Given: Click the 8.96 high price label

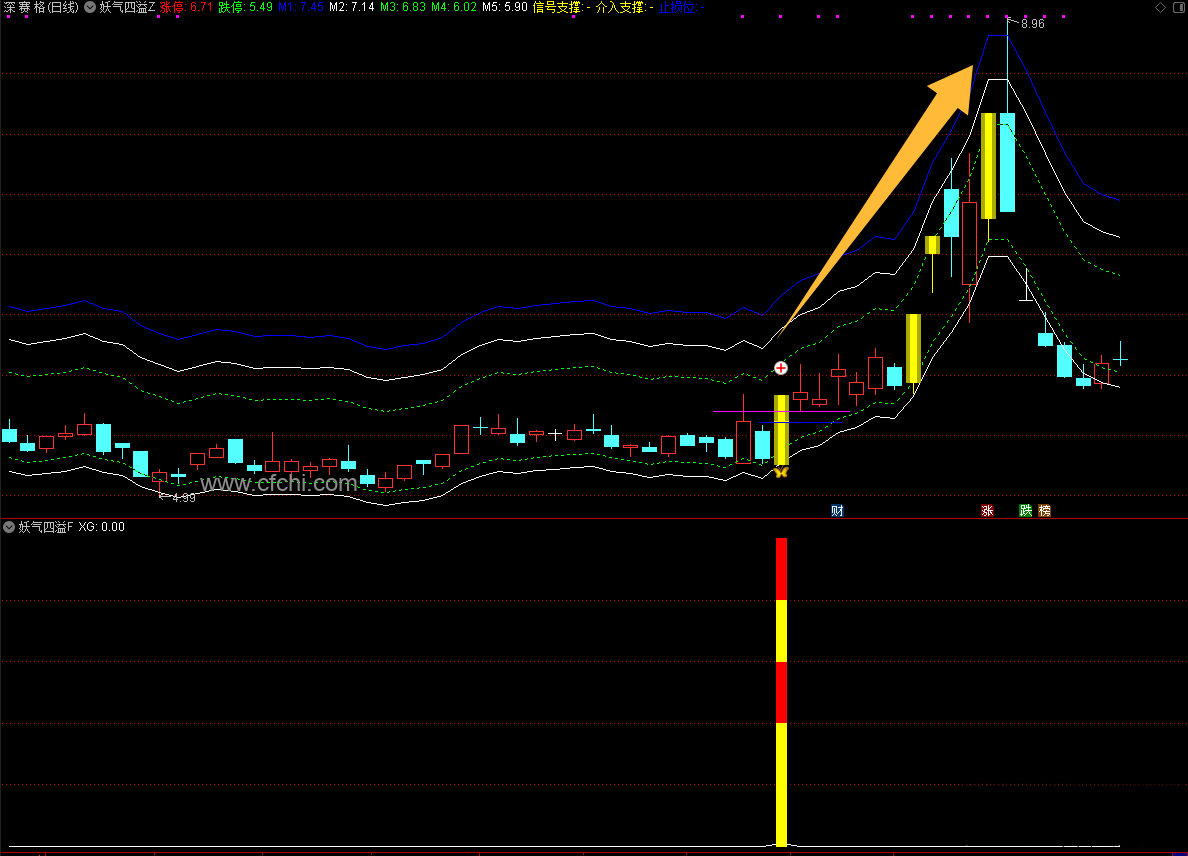Looking at the screenshot, I should (1033, 23).
